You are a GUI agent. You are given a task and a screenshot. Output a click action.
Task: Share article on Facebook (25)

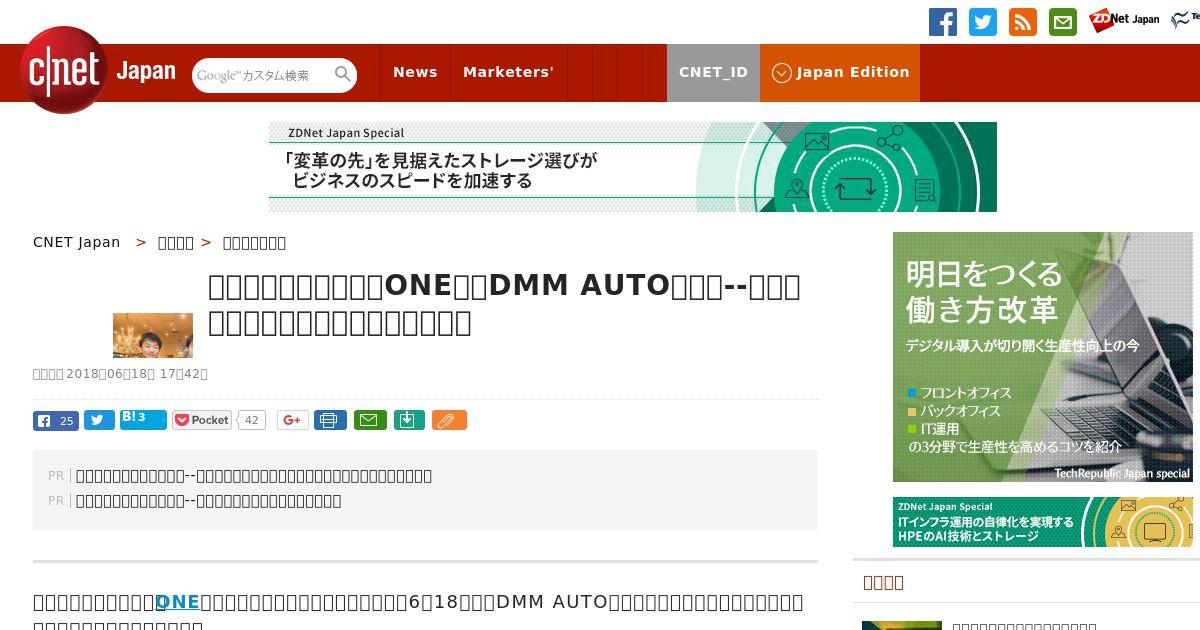56,421
